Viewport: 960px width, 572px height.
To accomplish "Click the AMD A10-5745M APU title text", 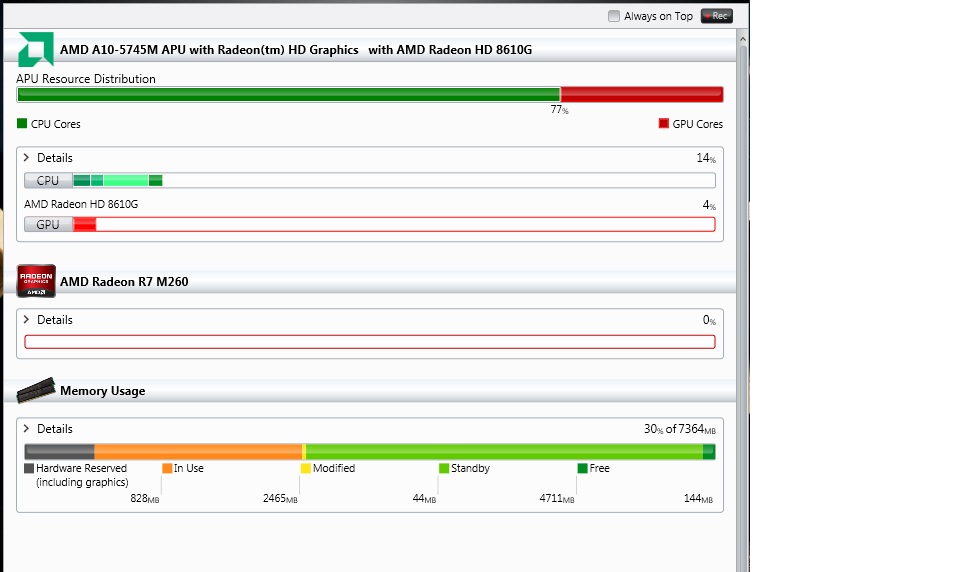I will pos(296,50).
